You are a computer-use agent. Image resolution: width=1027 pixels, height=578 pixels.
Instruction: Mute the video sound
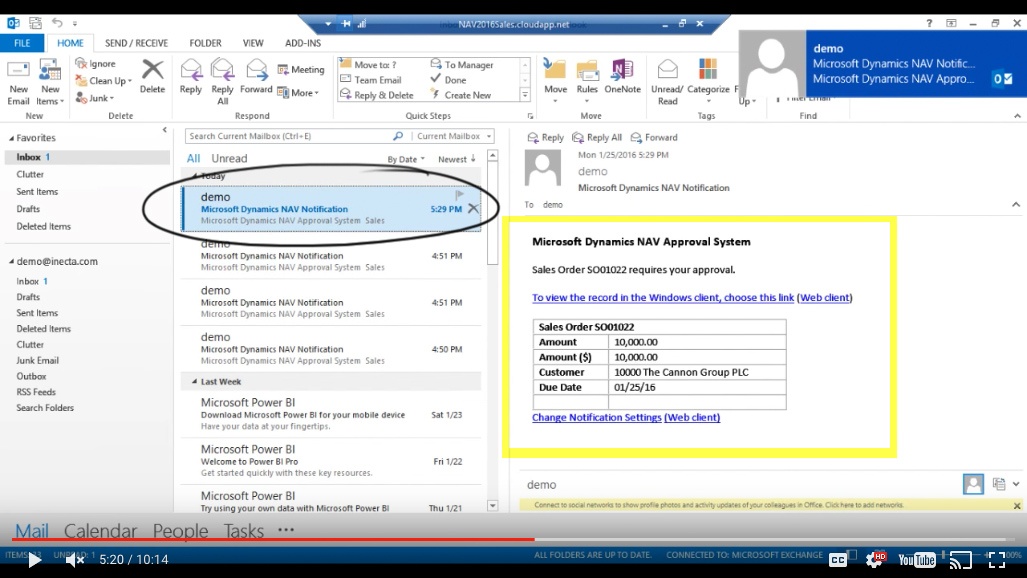coord(75,560)
